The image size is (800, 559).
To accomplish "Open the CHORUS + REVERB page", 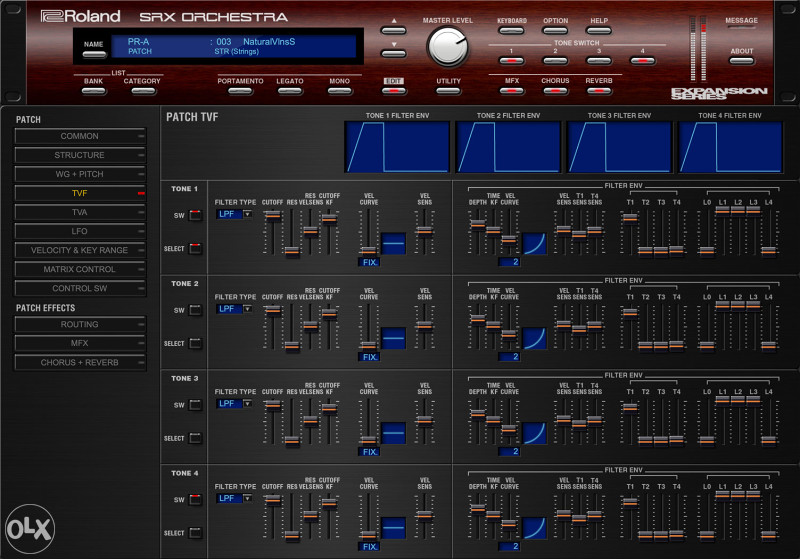I will click(x=80, y=363).
